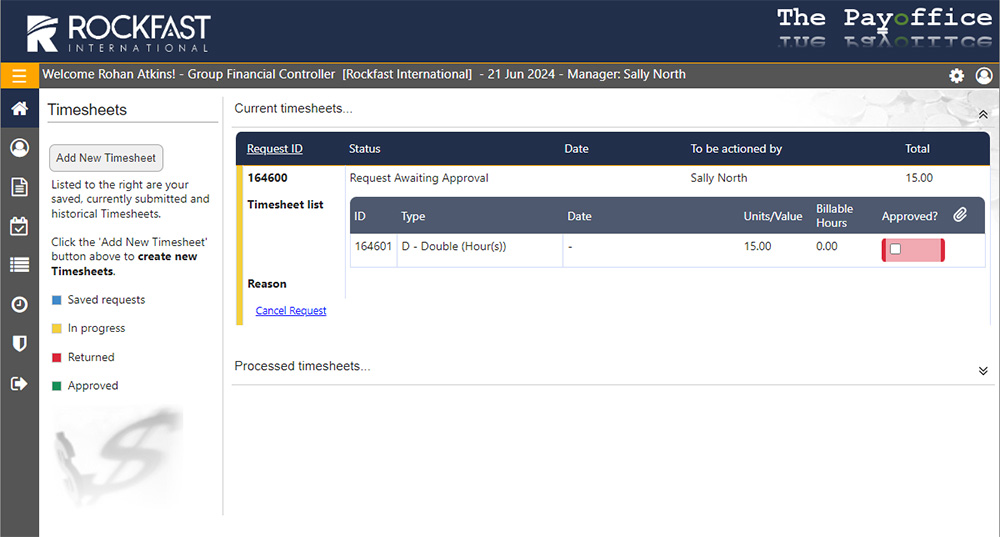
Task: Click the paperclip attachment icon
Action: pos(960,215)
